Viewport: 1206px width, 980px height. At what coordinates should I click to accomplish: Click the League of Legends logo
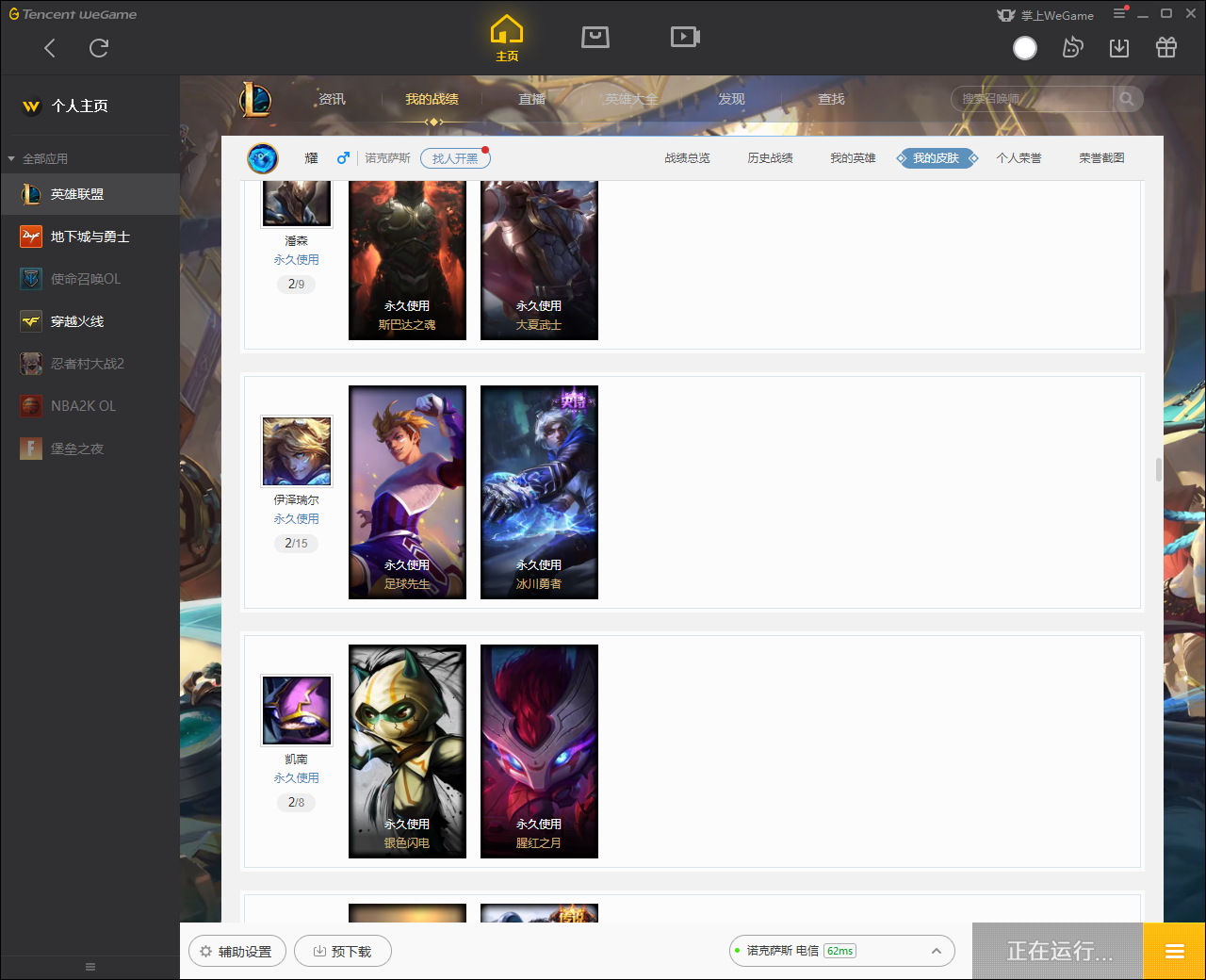pos(255,99)
